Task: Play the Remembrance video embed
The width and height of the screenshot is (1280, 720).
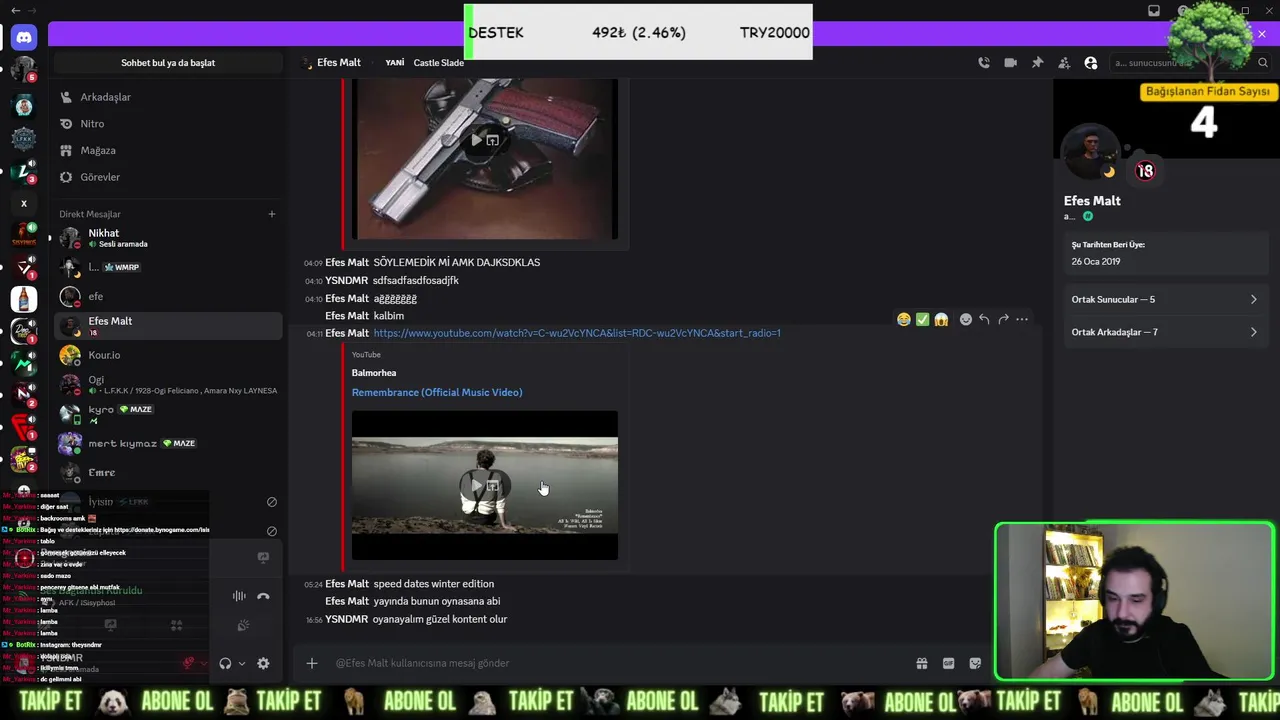Action: [x=476, y=486]
